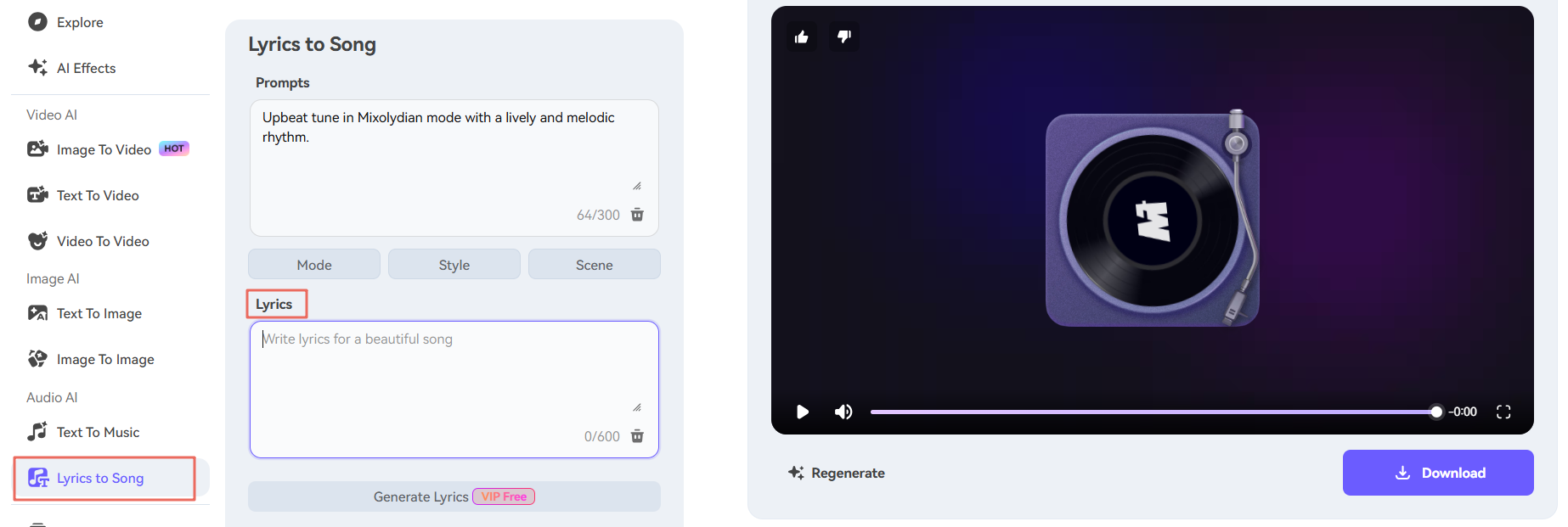Clear the prompt with the trash icon
The width and height of the screenshot is (1568, 527).
click(637, 215)
